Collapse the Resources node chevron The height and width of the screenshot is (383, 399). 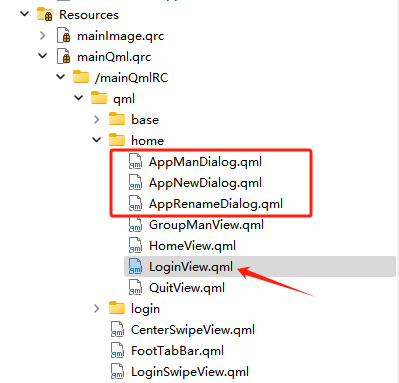tap(25, 14)
